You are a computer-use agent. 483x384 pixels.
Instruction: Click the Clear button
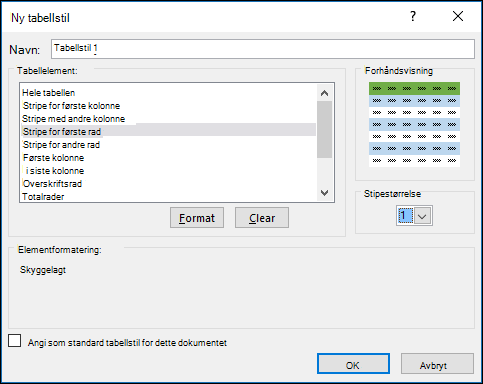click(x=262, y=218)
